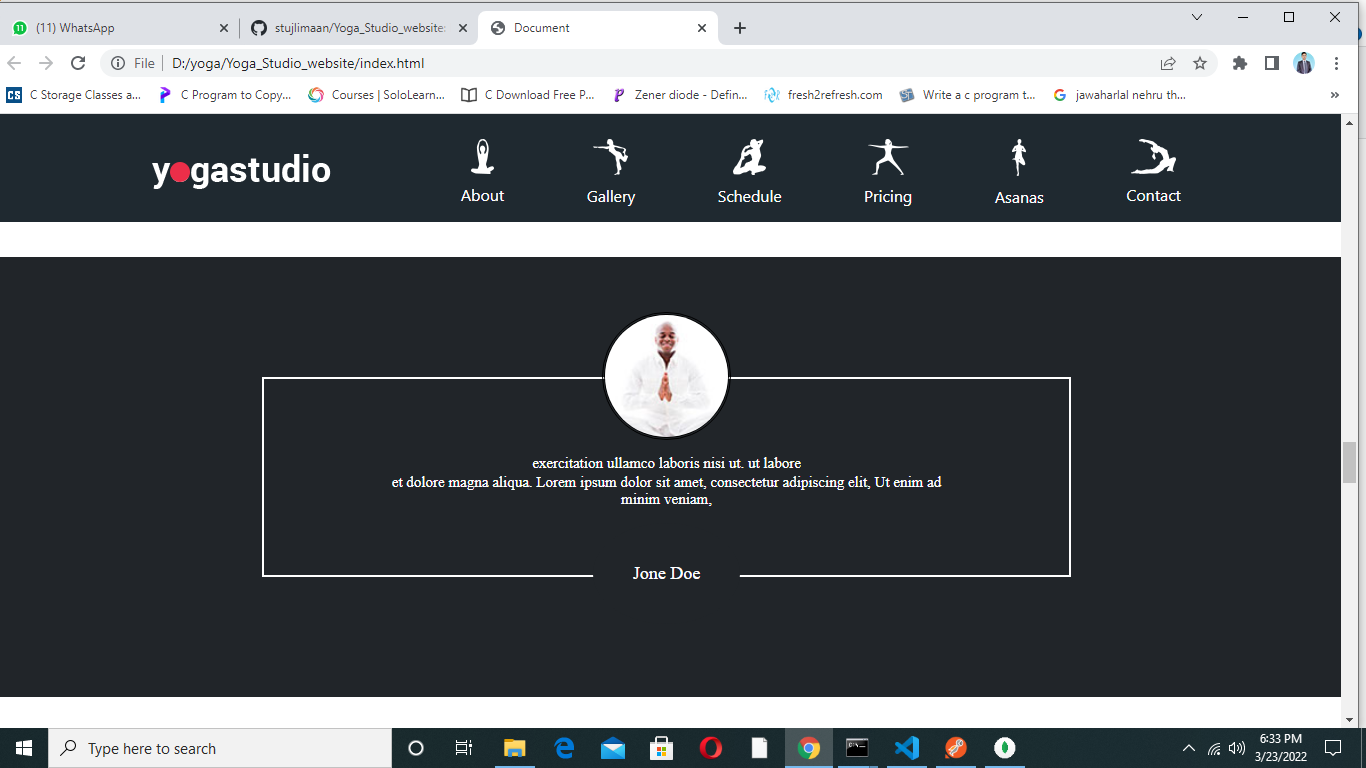
Task: Open the Chrome extensions puzzle icon
Action: [1240, 63]
